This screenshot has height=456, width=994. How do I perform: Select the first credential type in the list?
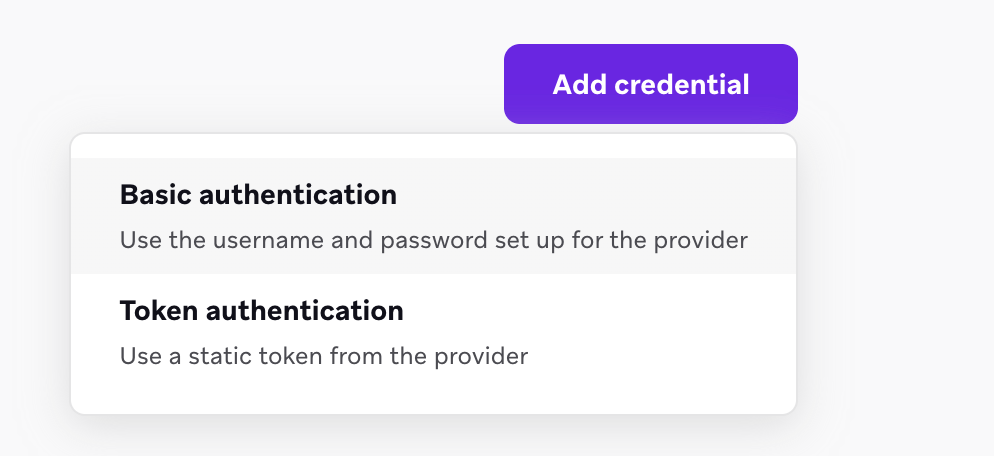click(x=433, y=216)
